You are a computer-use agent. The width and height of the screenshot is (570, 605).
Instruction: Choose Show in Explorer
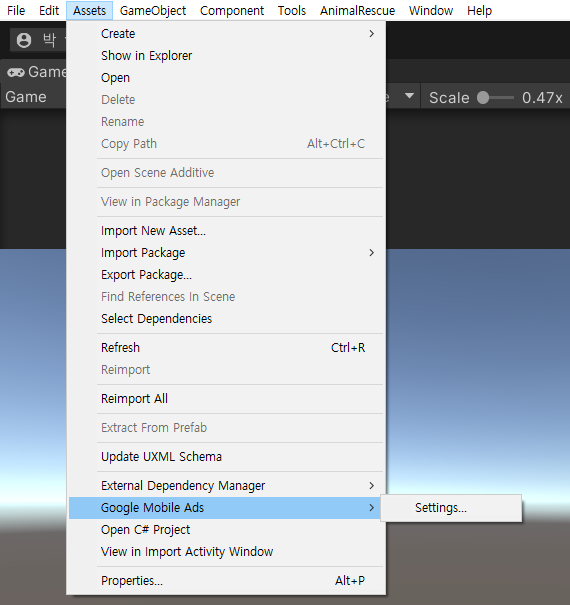click(x=226, y=56)
